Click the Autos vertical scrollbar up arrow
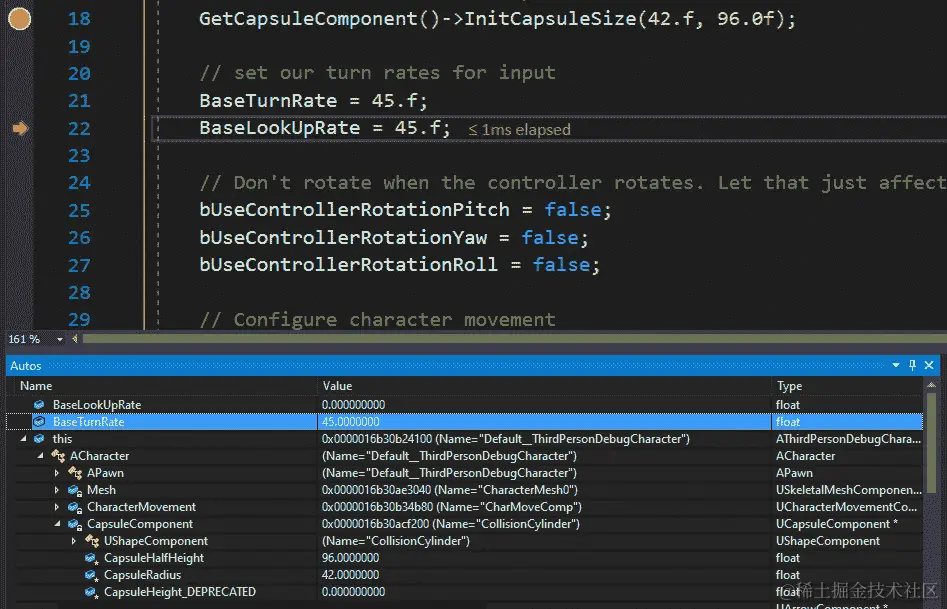 pyautogui.click(x=931, y=385)
